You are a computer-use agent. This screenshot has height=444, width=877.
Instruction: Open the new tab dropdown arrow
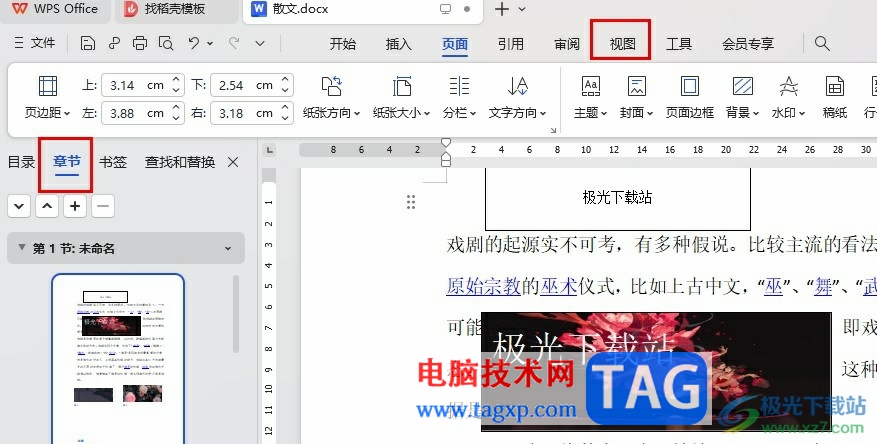522,9
